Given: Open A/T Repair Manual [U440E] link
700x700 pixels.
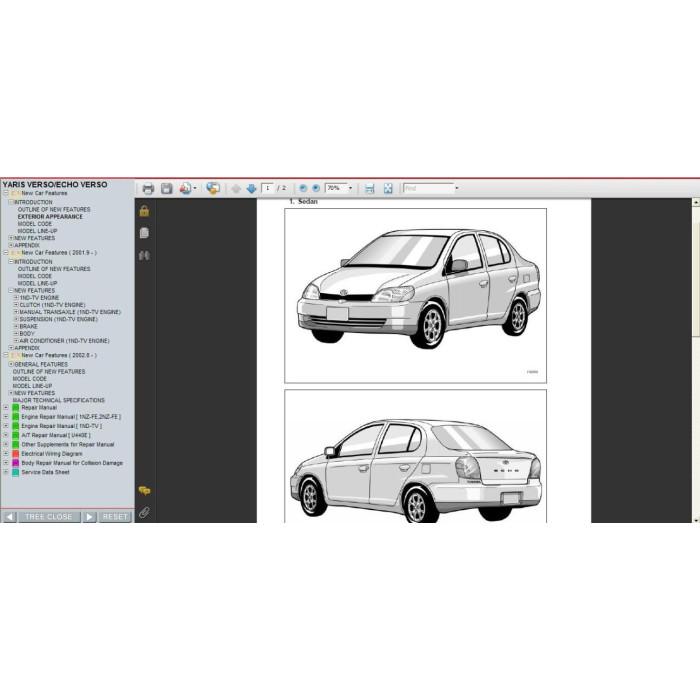Looking at the screenshot, I should [x=56, y=435].
